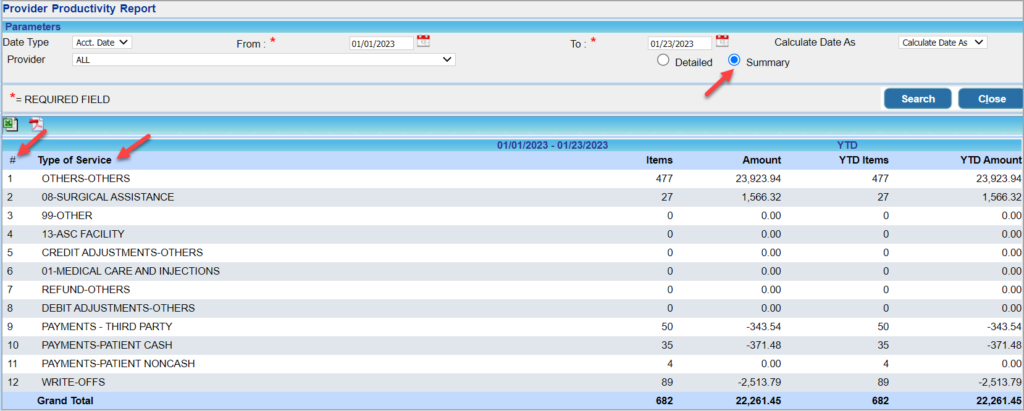Open the From date calendar picker
Image resolution: width=1024 pixels, height=411 pixels.
pos(423,41)
